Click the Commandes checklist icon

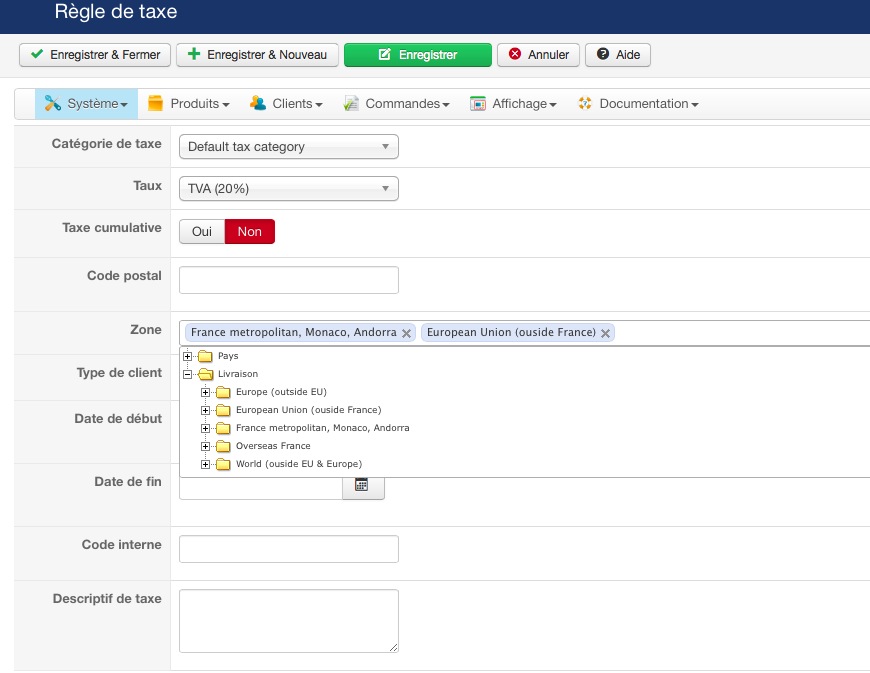tap(351, 103)
